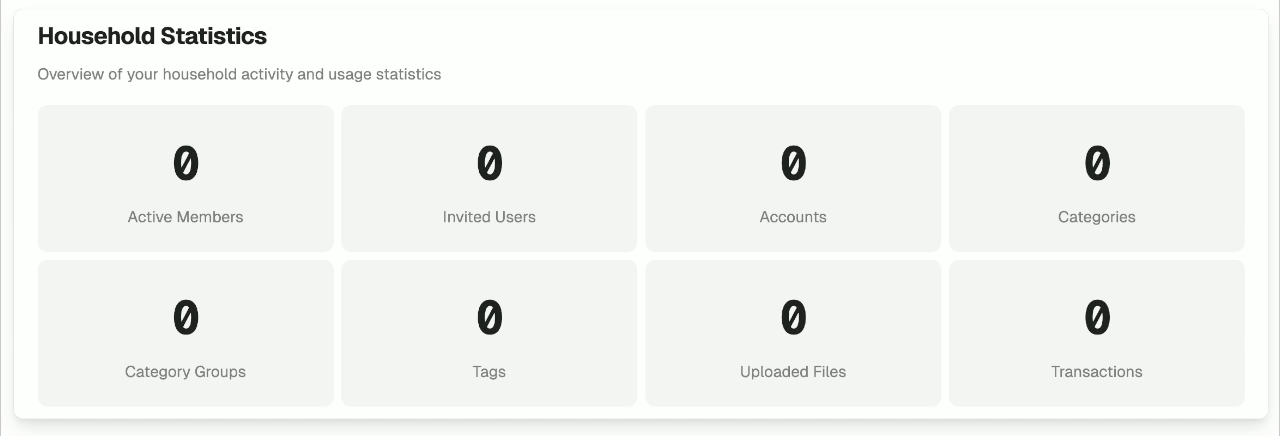
Task: Click the Tags count number
Action: (x=489, y=318)
